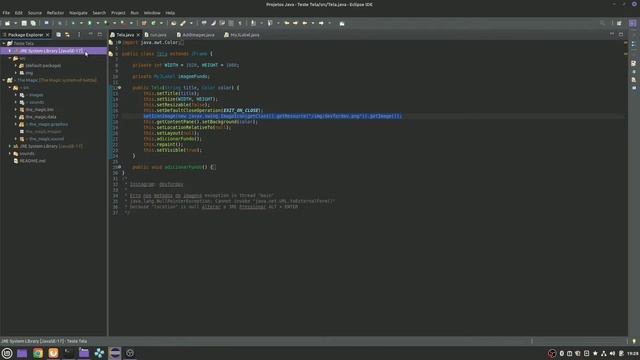Image resolution: width=640 pixels, height=360 pixels.
Task: Click the Coverage run toolbar icon
Action: click(x=106, y=23)
